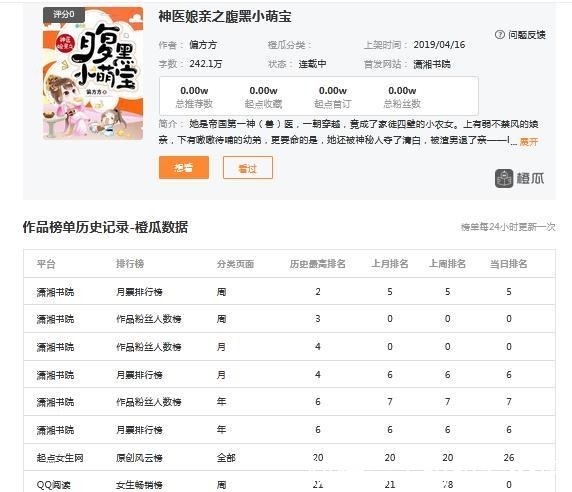Open author name 偏方方
Screen dimensions: 572x492
[x=203, y=45]
